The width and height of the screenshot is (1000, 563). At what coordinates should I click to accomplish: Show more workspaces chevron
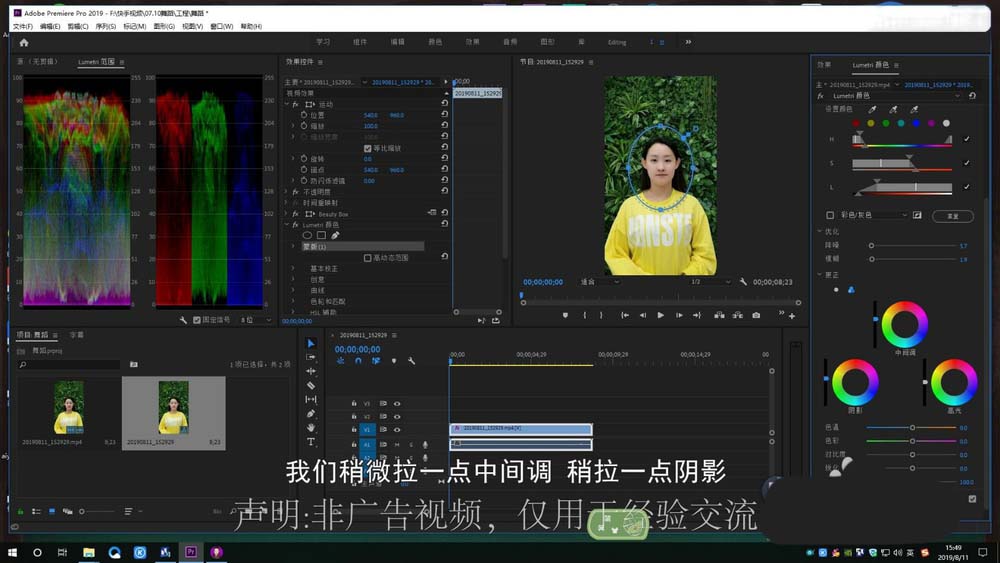[x=688, y=42]
